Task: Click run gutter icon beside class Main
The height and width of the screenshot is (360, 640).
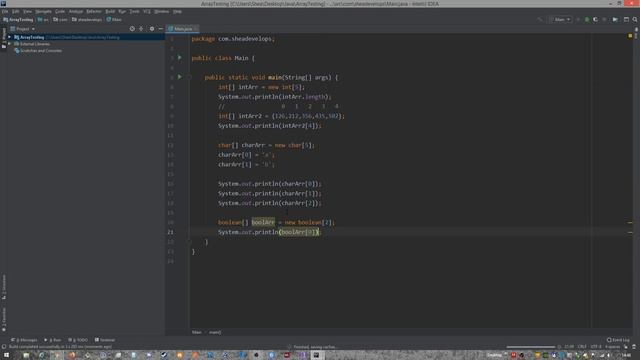Action: tap(180, 58)
